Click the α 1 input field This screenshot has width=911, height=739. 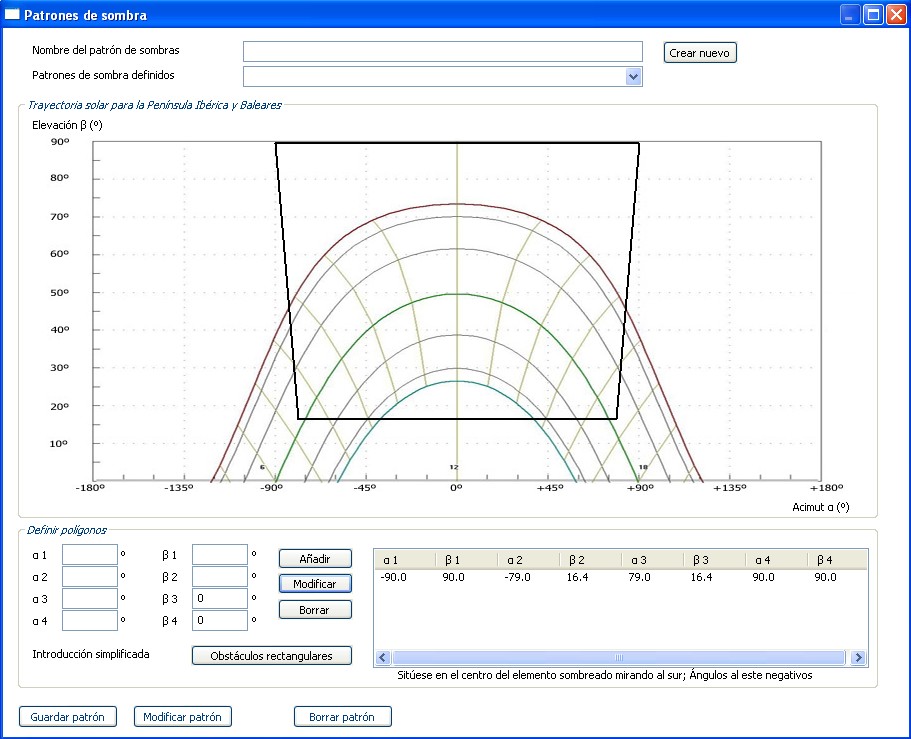[90, 554]
